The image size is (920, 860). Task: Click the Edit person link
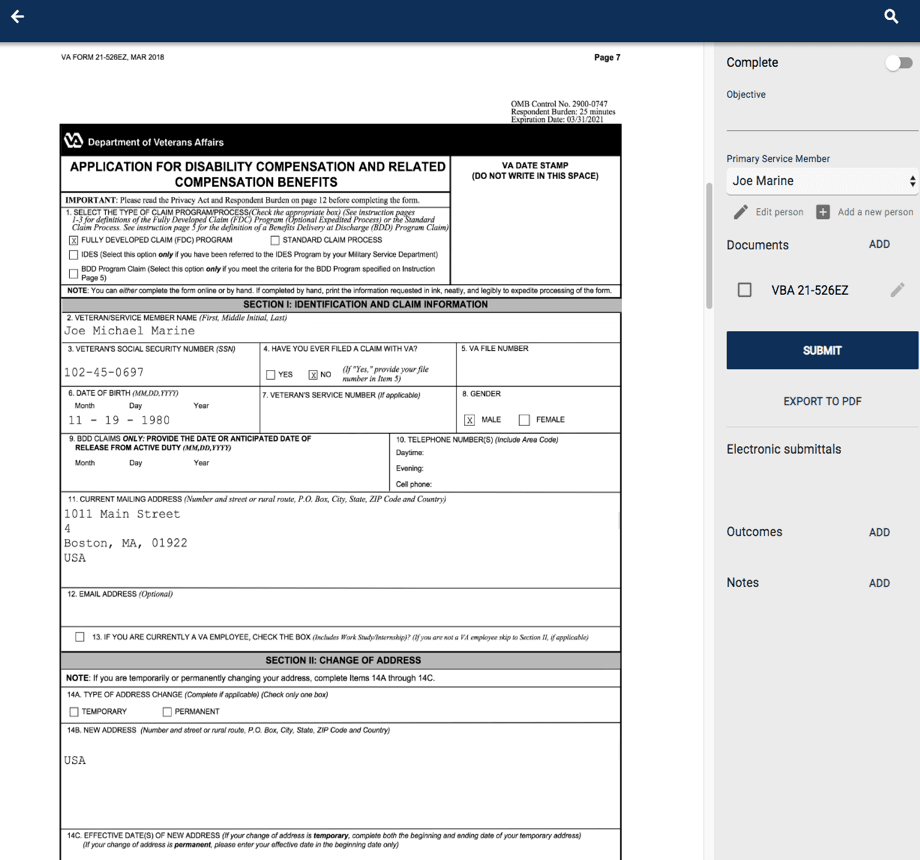[779, 212]
